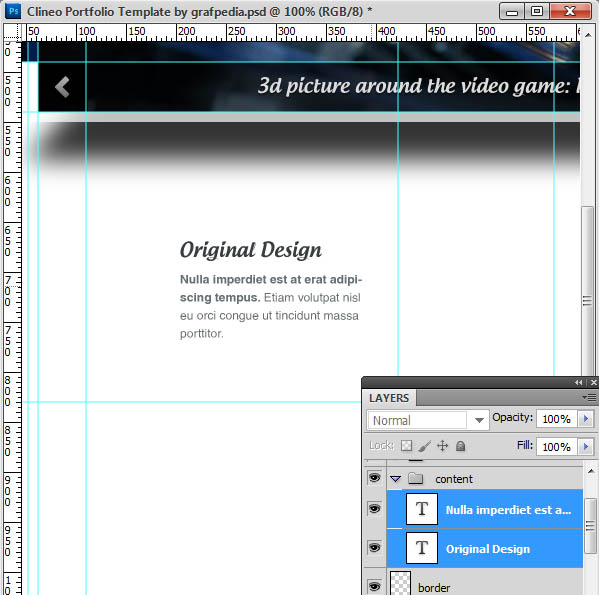Click the left arrow slider chevron on canvas
The image size is (599, 595).
click(62, 87)
